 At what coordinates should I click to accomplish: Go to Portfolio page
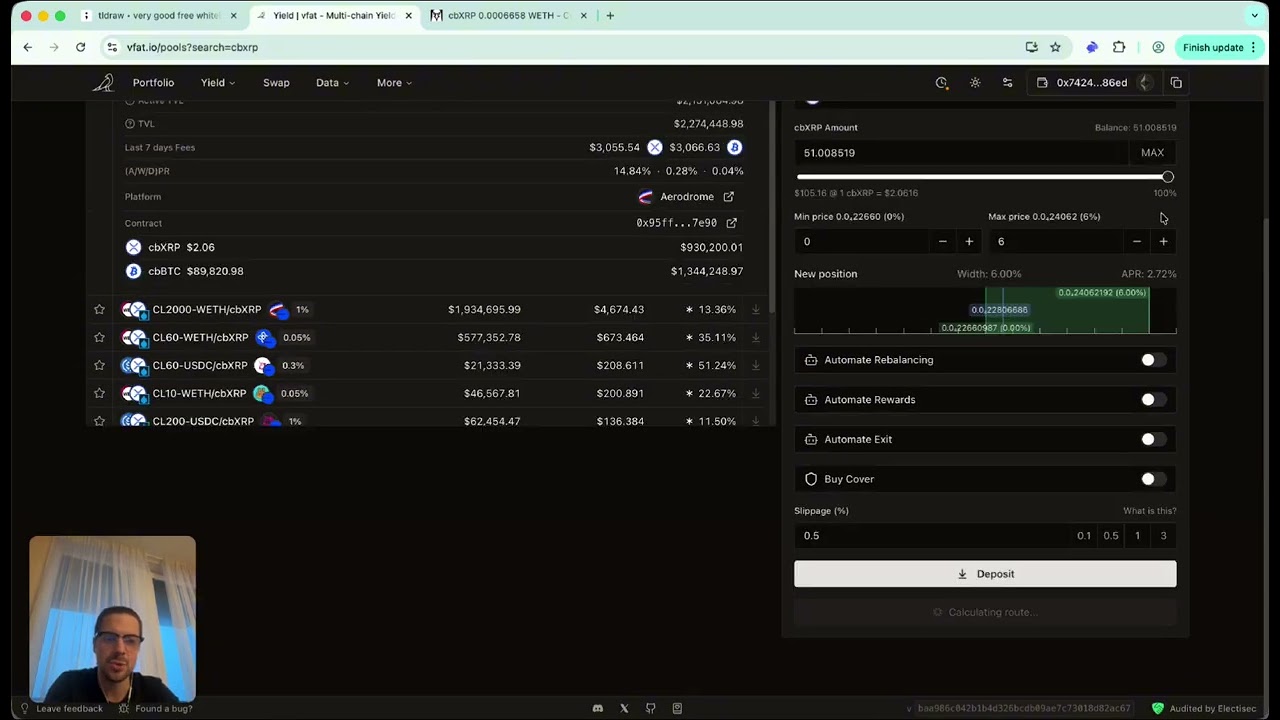coord(153,83)
